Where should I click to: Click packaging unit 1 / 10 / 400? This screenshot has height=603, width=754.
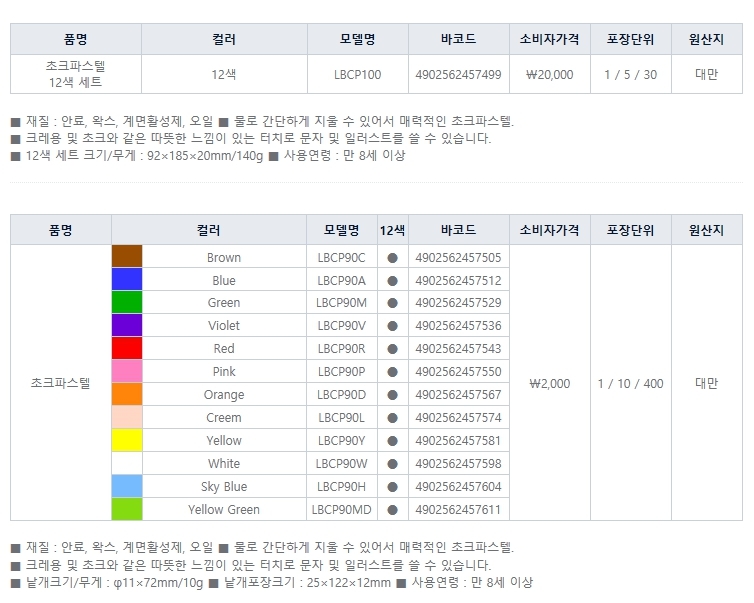[630, 383]
